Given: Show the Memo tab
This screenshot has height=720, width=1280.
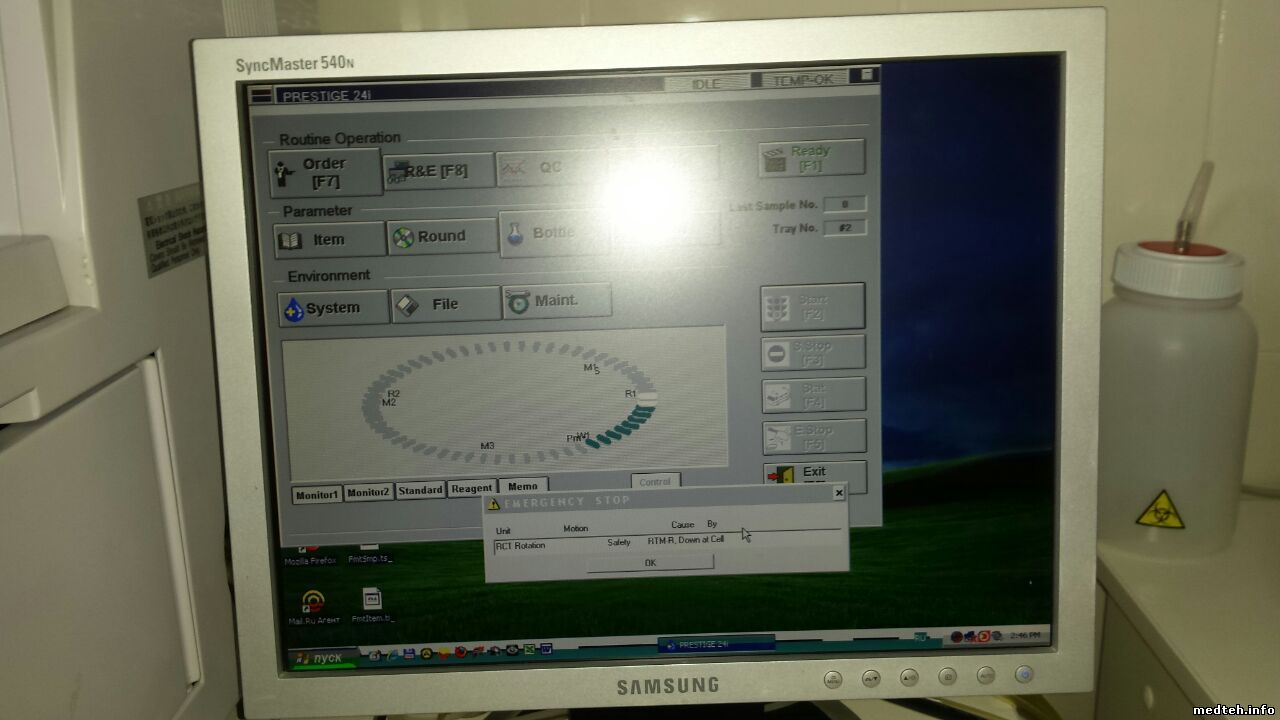Looking at the screenshot, I should (x=523, y=487).
